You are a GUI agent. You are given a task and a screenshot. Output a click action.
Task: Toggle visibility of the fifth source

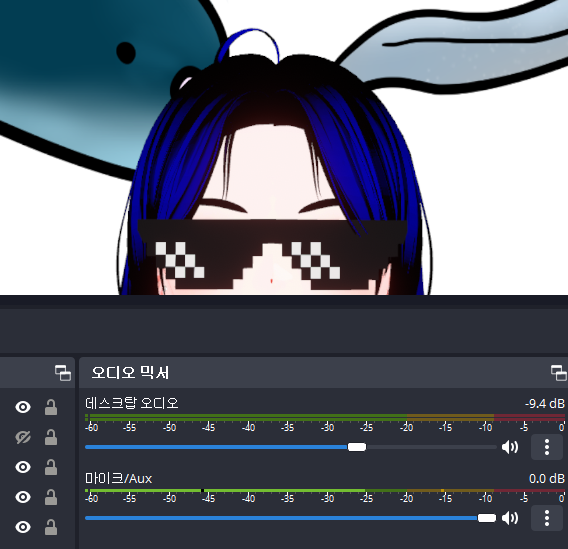coord(23,527)
